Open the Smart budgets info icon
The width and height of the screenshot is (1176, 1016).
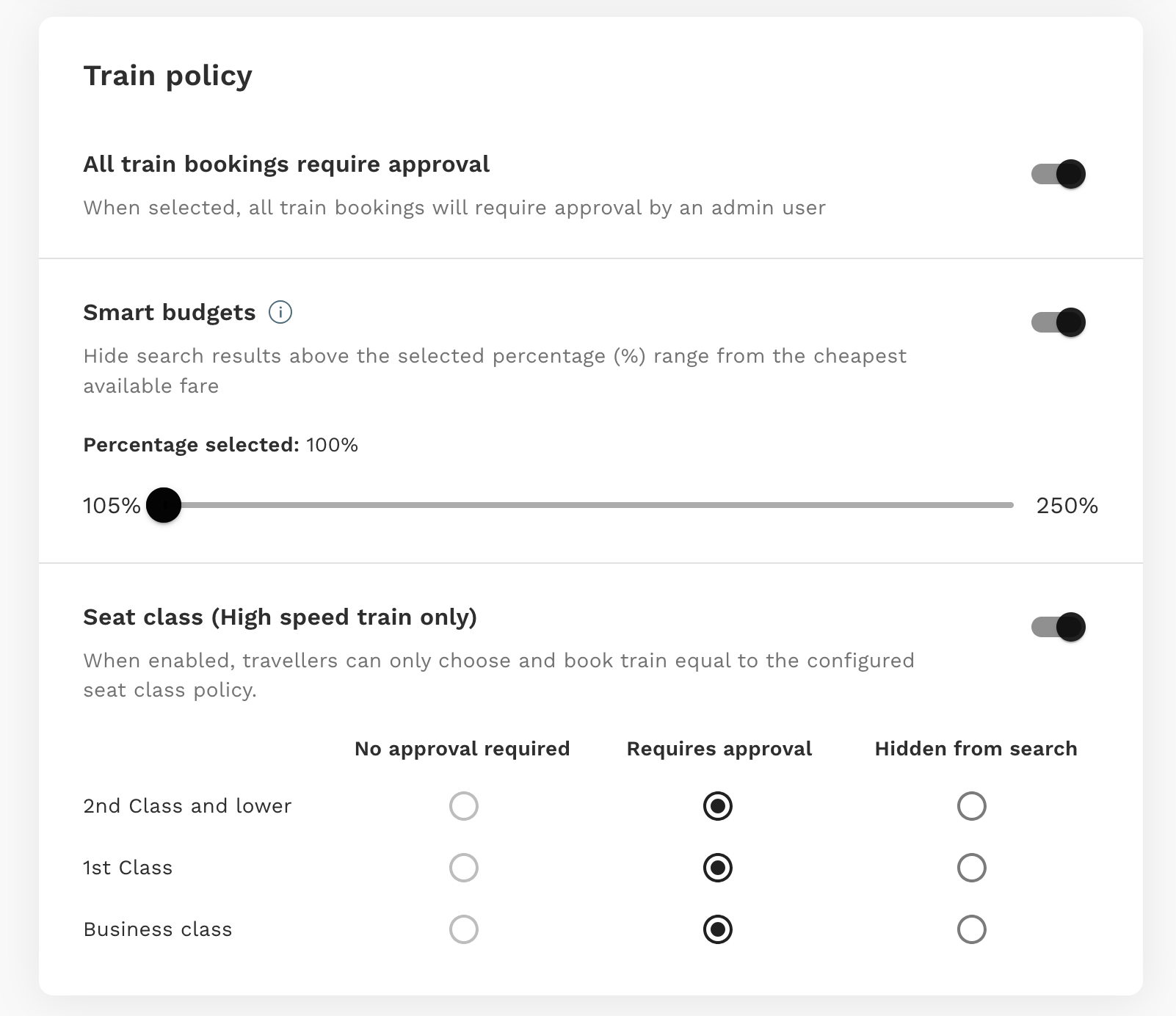click(280, 312)
